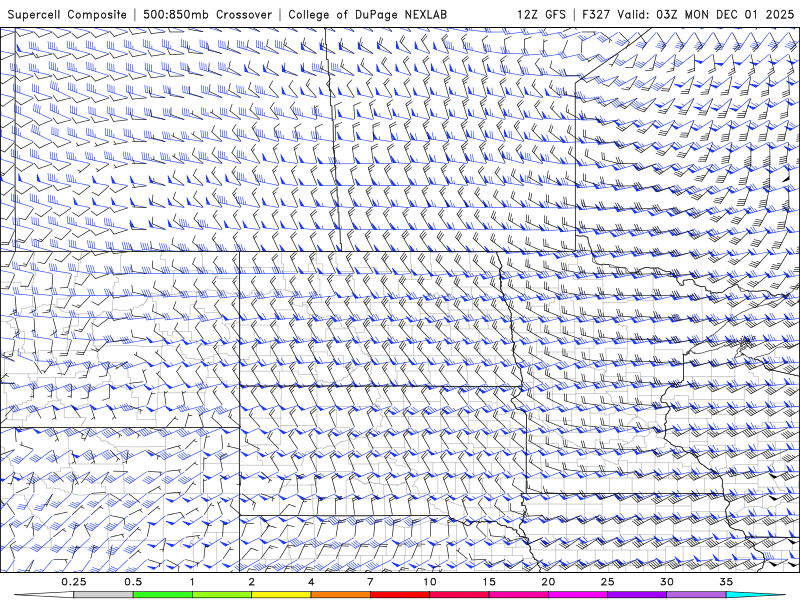Select the yellow color bar segment
The image size is (800, 600).
281,595
